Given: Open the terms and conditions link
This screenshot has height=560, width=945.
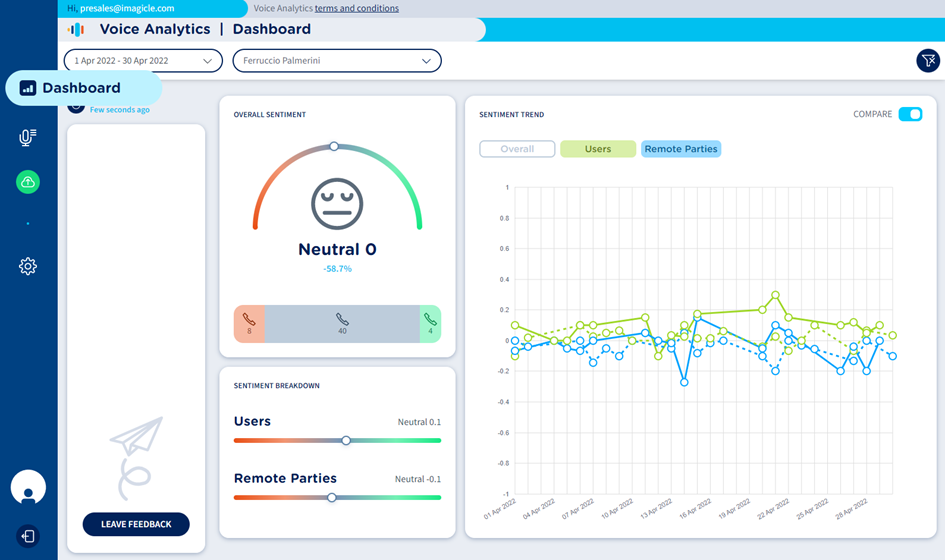Looking at the screenshot, I should pos(356,8).
